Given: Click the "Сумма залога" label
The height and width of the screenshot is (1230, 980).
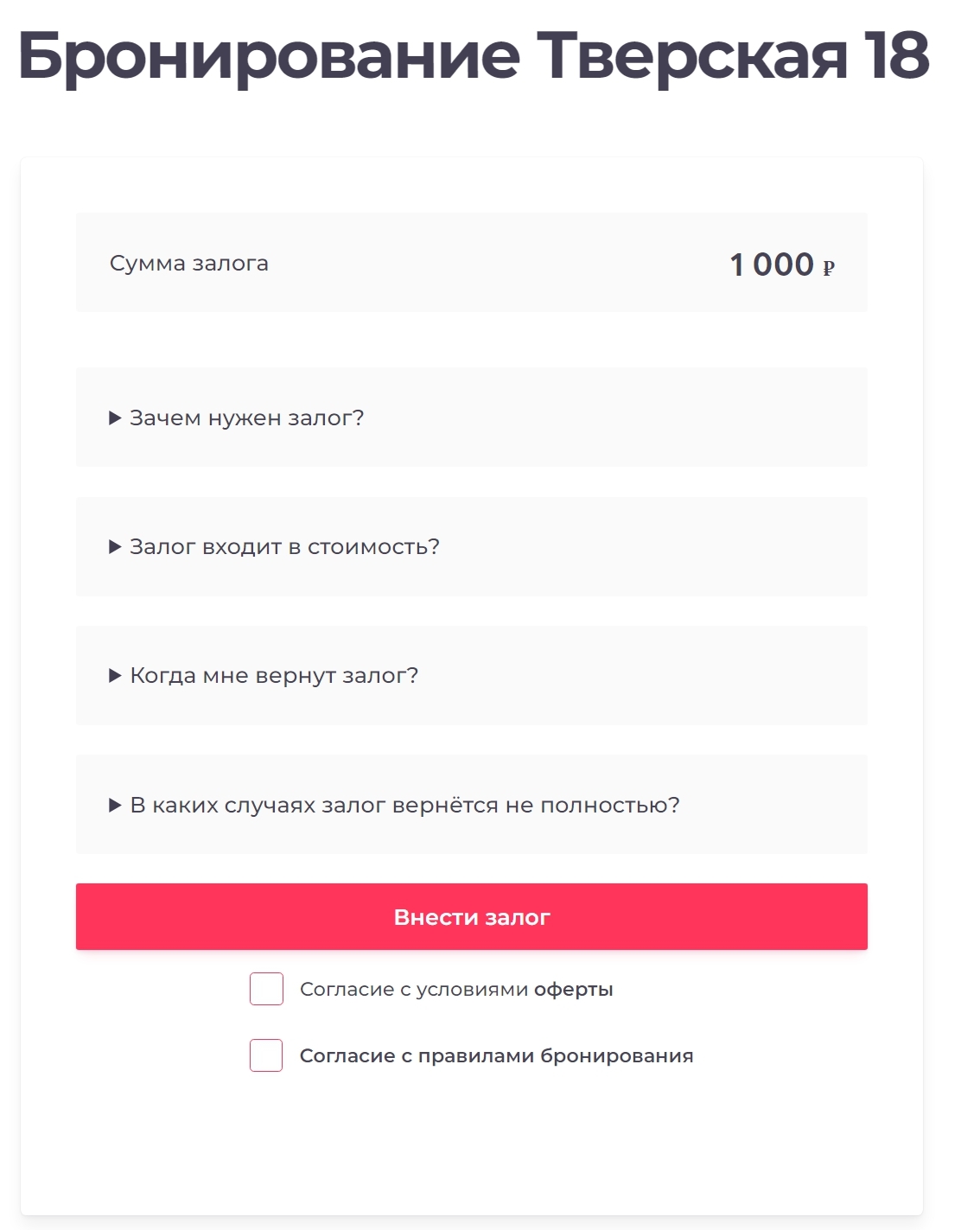Looking at the screenshot, I should (189, 264).
